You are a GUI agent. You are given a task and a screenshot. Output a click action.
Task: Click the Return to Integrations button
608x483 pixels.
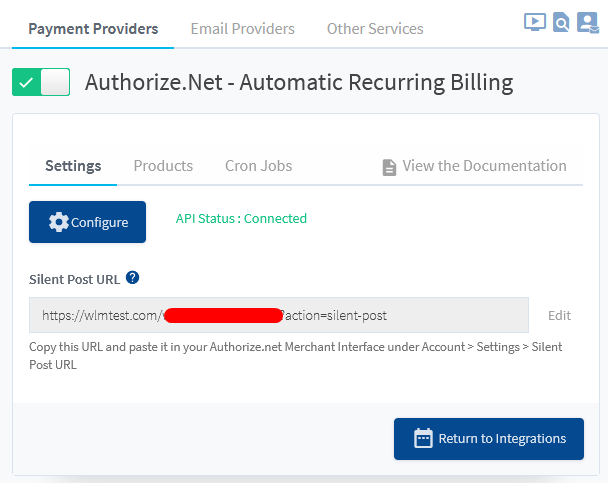click(x=489, y=439)
